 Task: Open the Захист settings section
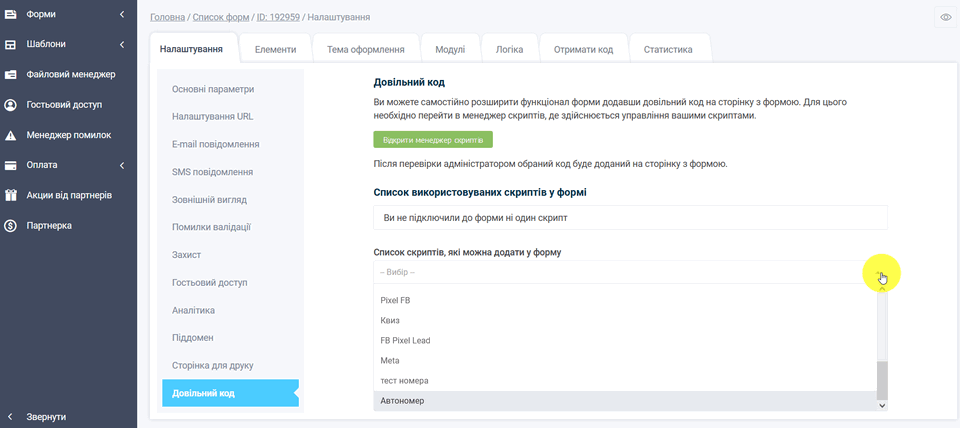[x=187, y=255]
